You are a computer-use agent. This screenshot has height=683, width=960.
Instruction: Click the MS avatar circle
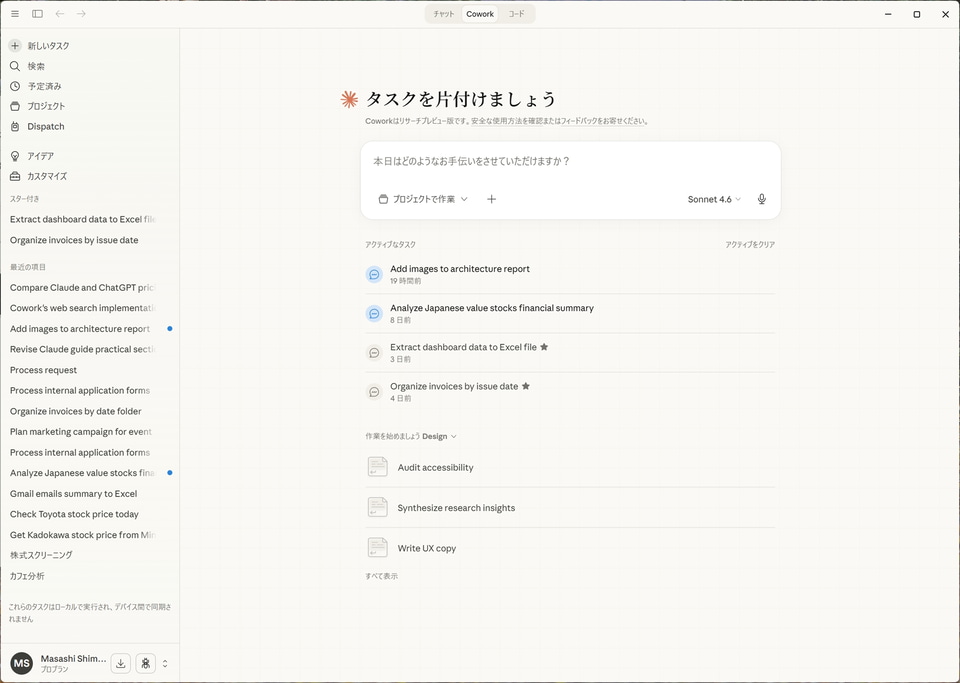point(22,663)
